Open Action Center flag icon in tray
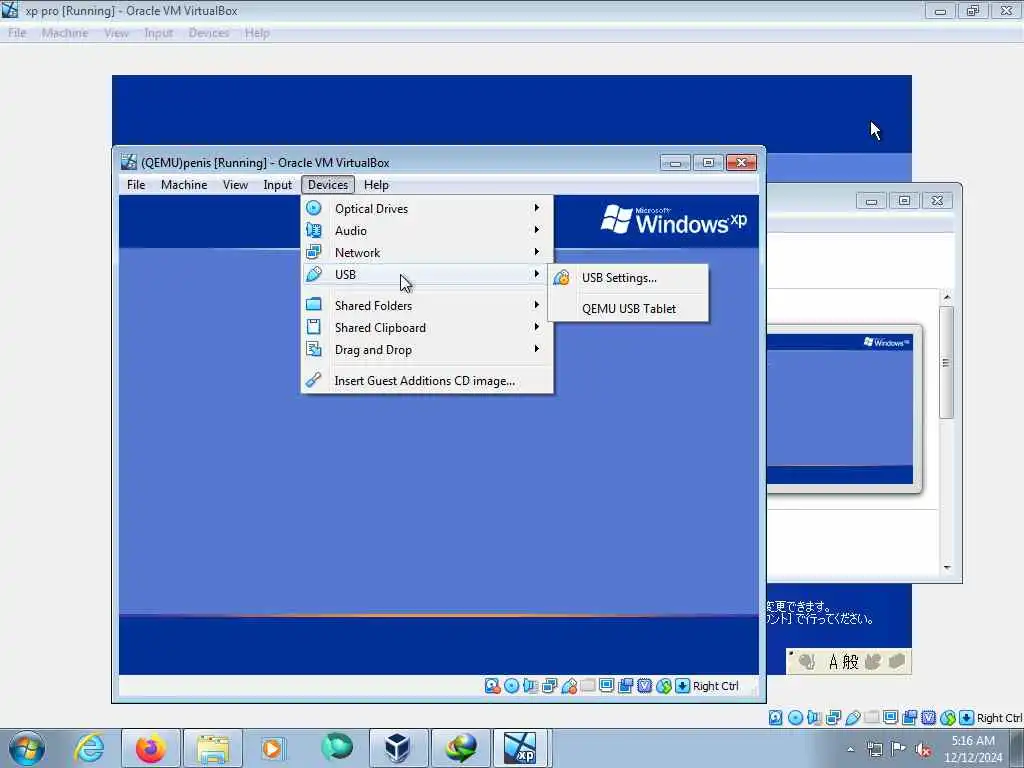 click(x=899, y=749)
